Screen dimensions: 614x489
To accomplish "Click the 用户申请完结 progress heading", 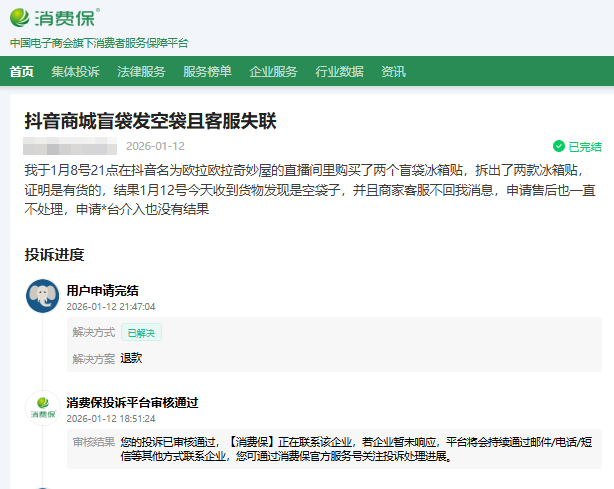I will point(102,291).
